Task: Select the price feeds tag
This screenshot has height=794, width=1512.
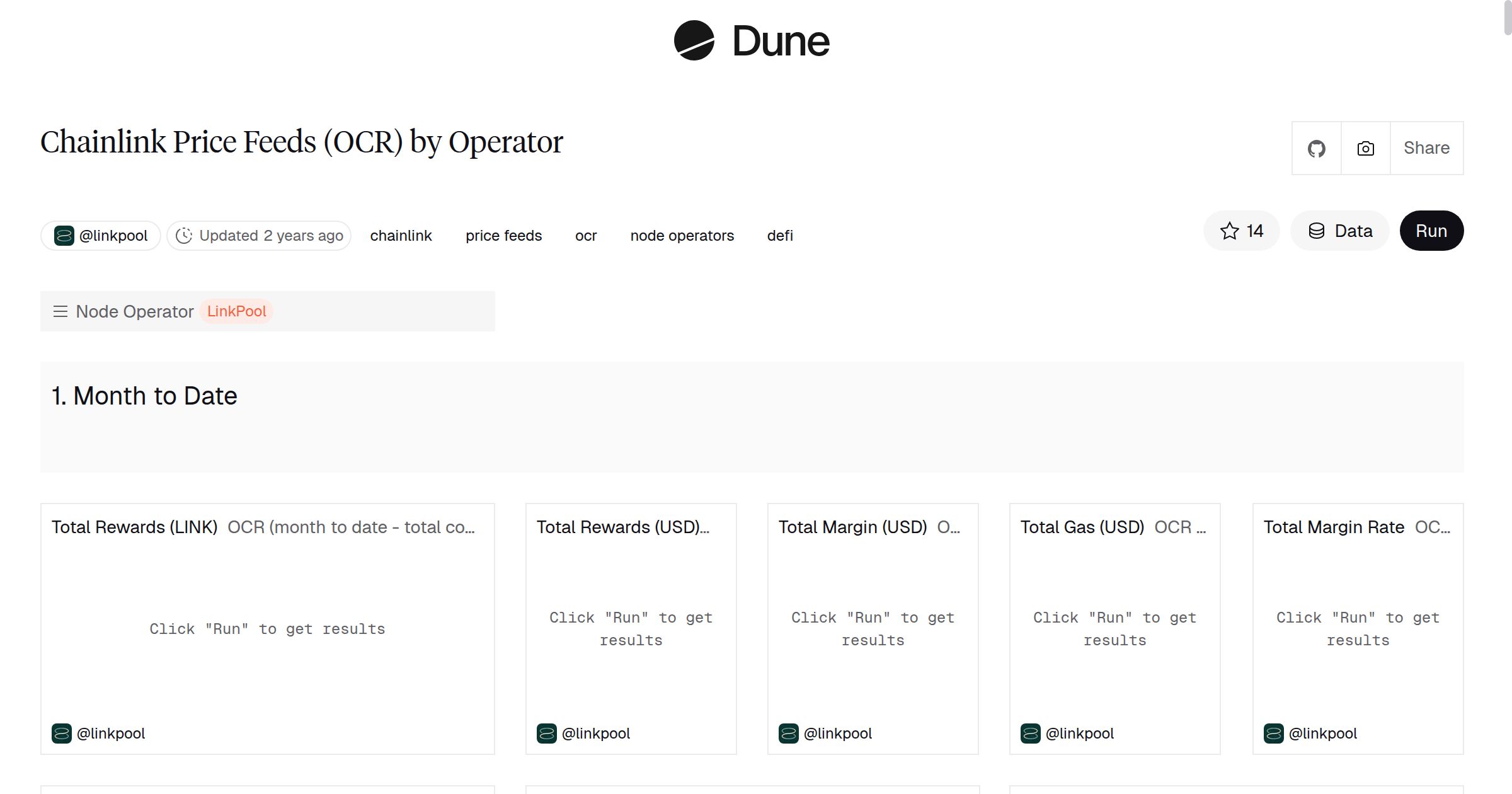Action: point(503,235)
